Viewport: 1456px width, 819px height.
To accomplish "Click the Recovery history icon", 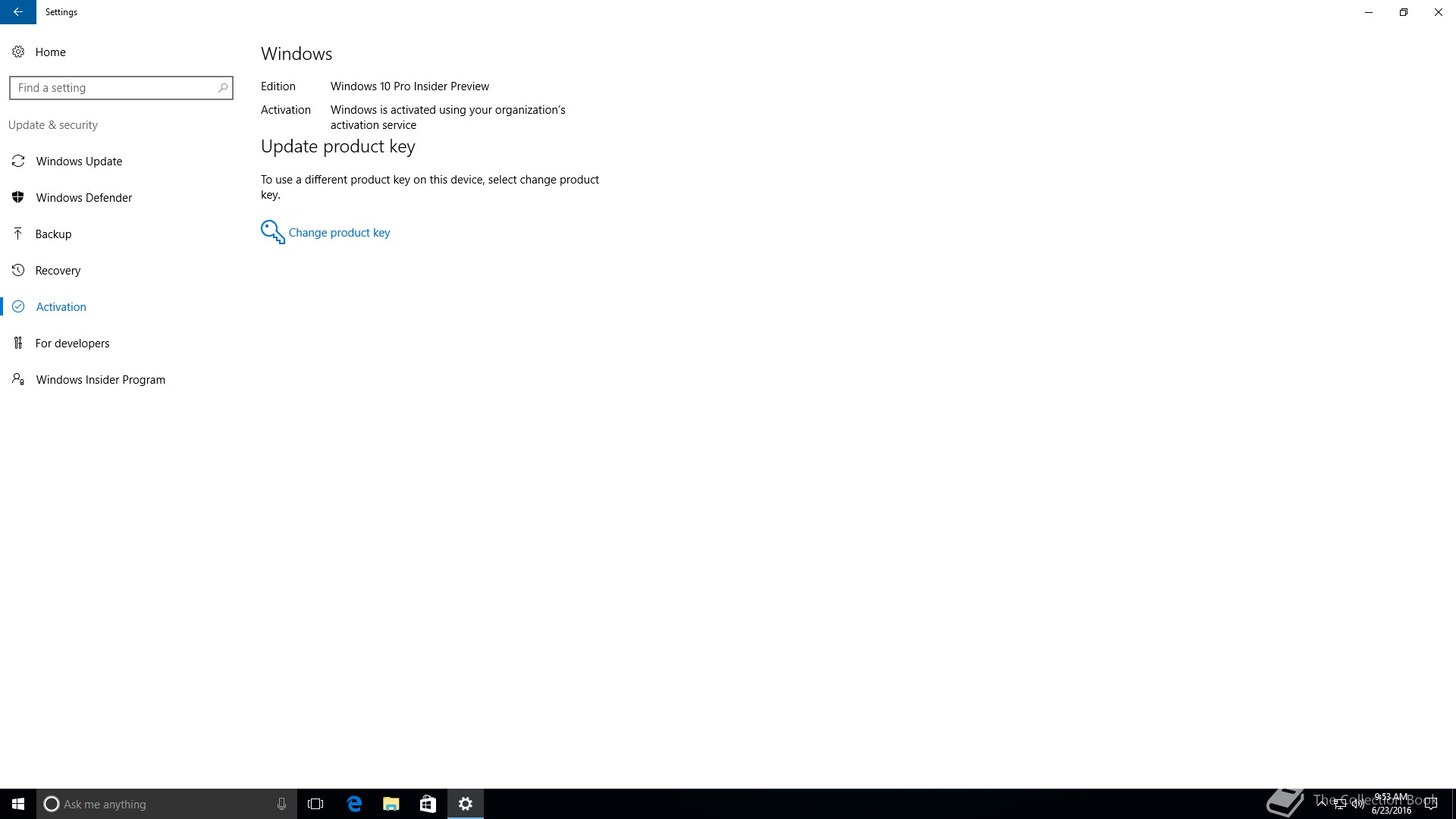I will point(18,270).
